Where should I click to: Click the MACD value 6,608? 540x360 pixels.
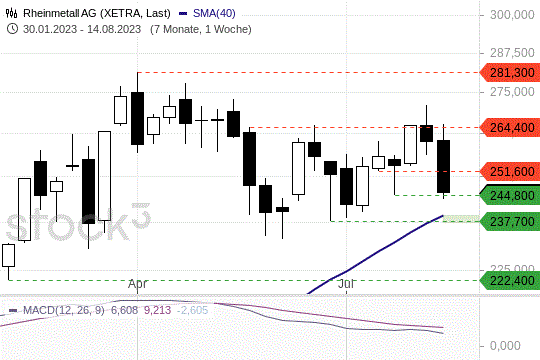[124, 310]
